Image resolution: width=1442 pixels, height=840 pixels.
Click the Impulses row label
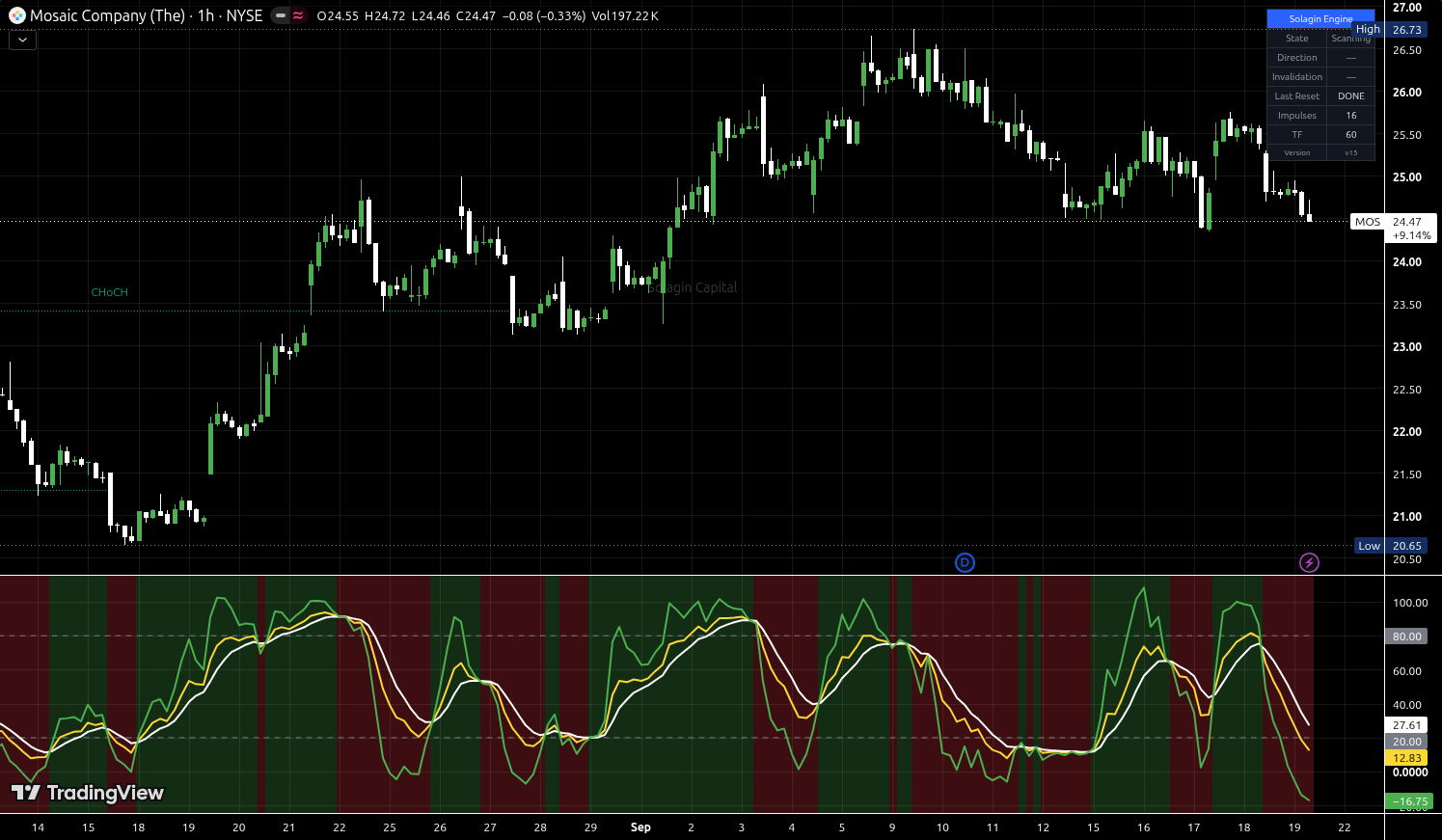click(x=1297, y=115)
